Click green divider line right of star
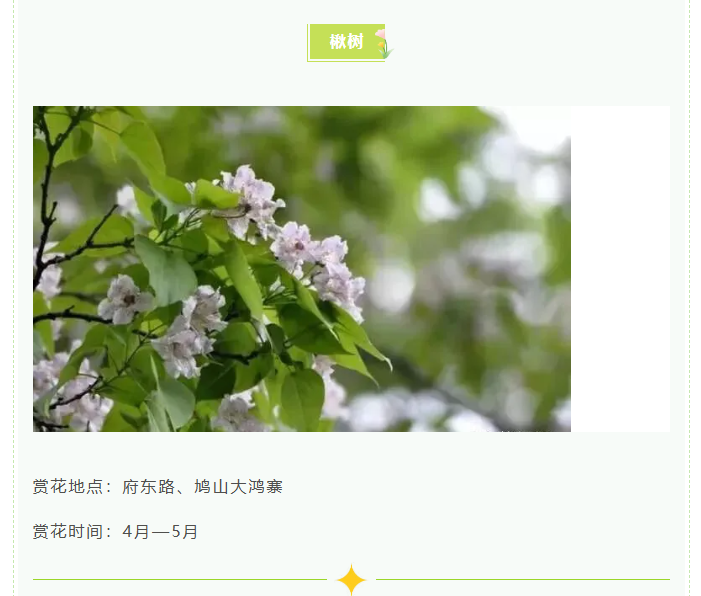The height and width of the screenshot is (596, 701). click(523, 579)
